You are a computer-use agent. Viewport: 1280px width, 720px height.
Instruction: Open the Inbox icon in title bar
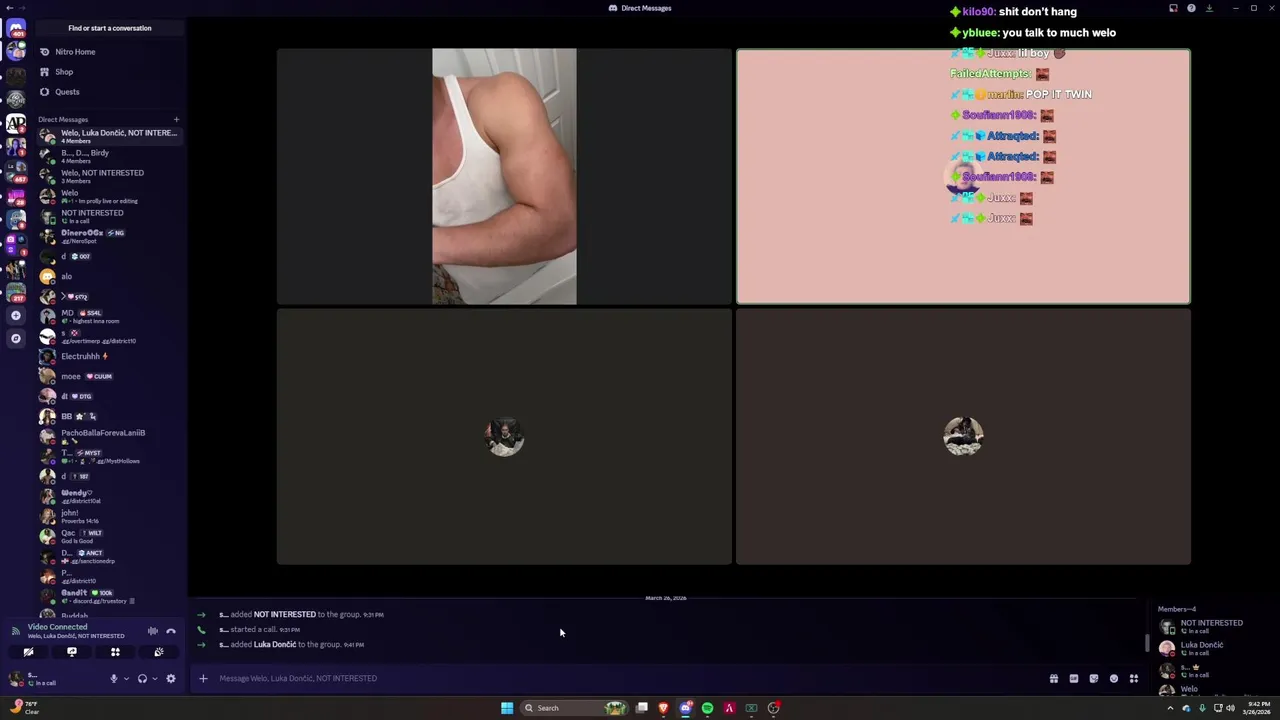1173,8
